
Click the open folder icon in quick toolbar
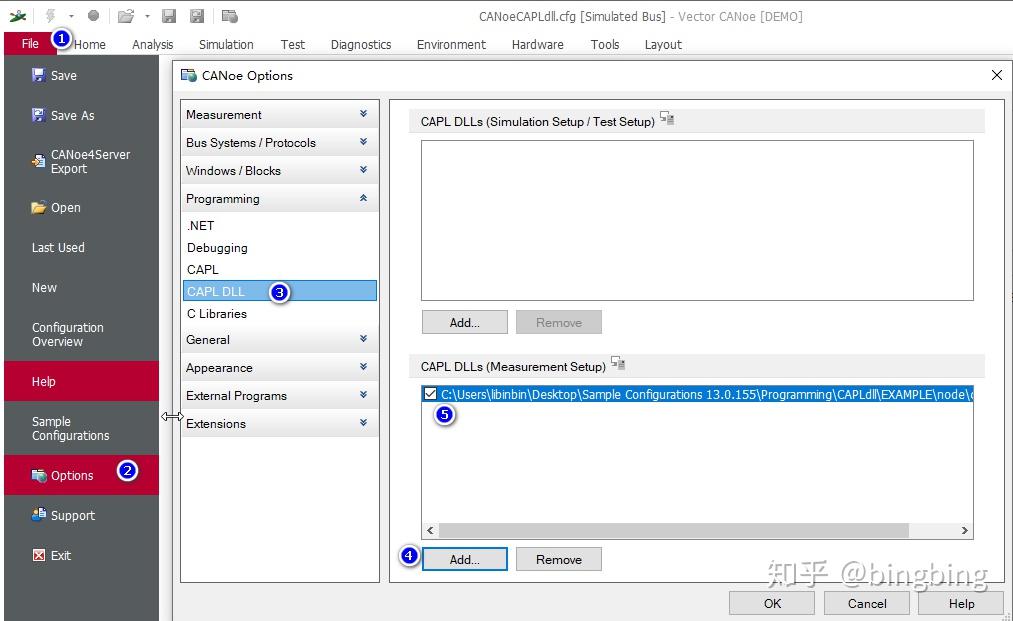pos(126,16)
